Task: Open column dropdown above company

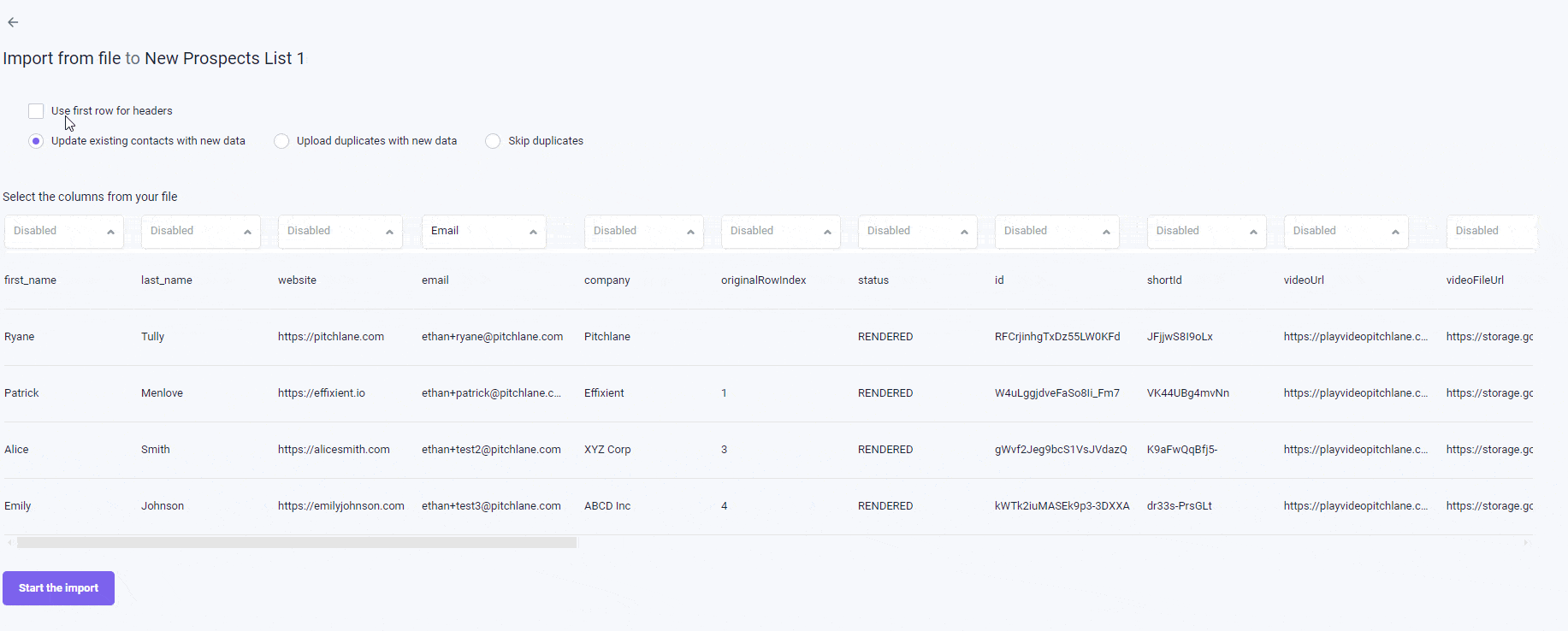Action: click(644, 232)
